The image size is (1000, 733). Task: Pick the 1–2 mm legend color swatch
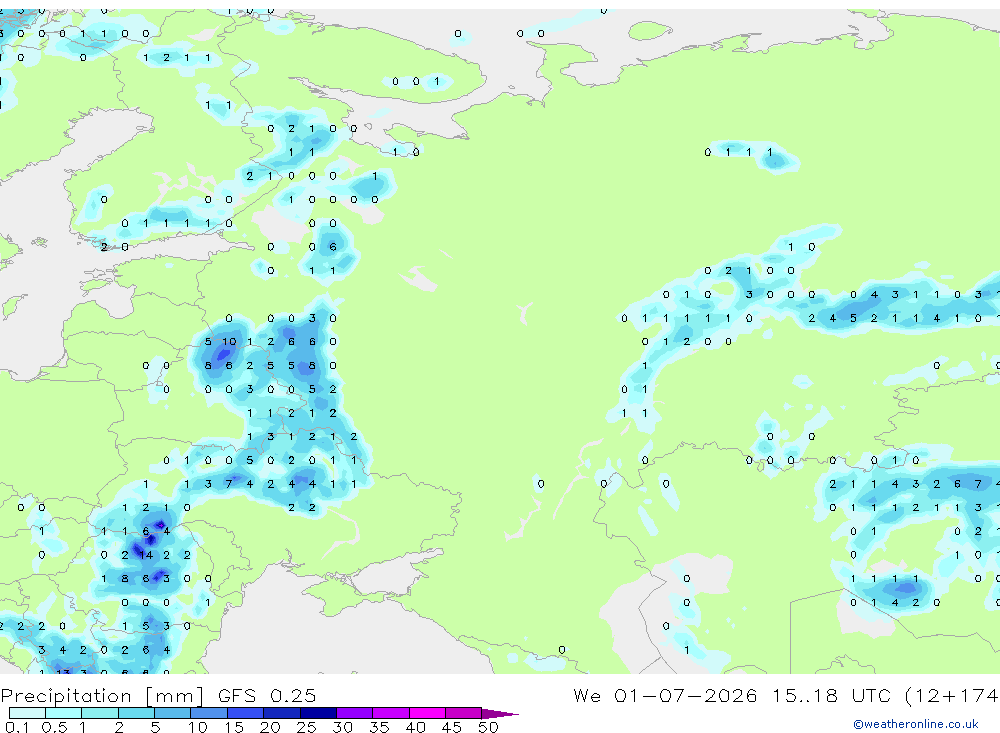pyautogui.click(x=100, y=713)
